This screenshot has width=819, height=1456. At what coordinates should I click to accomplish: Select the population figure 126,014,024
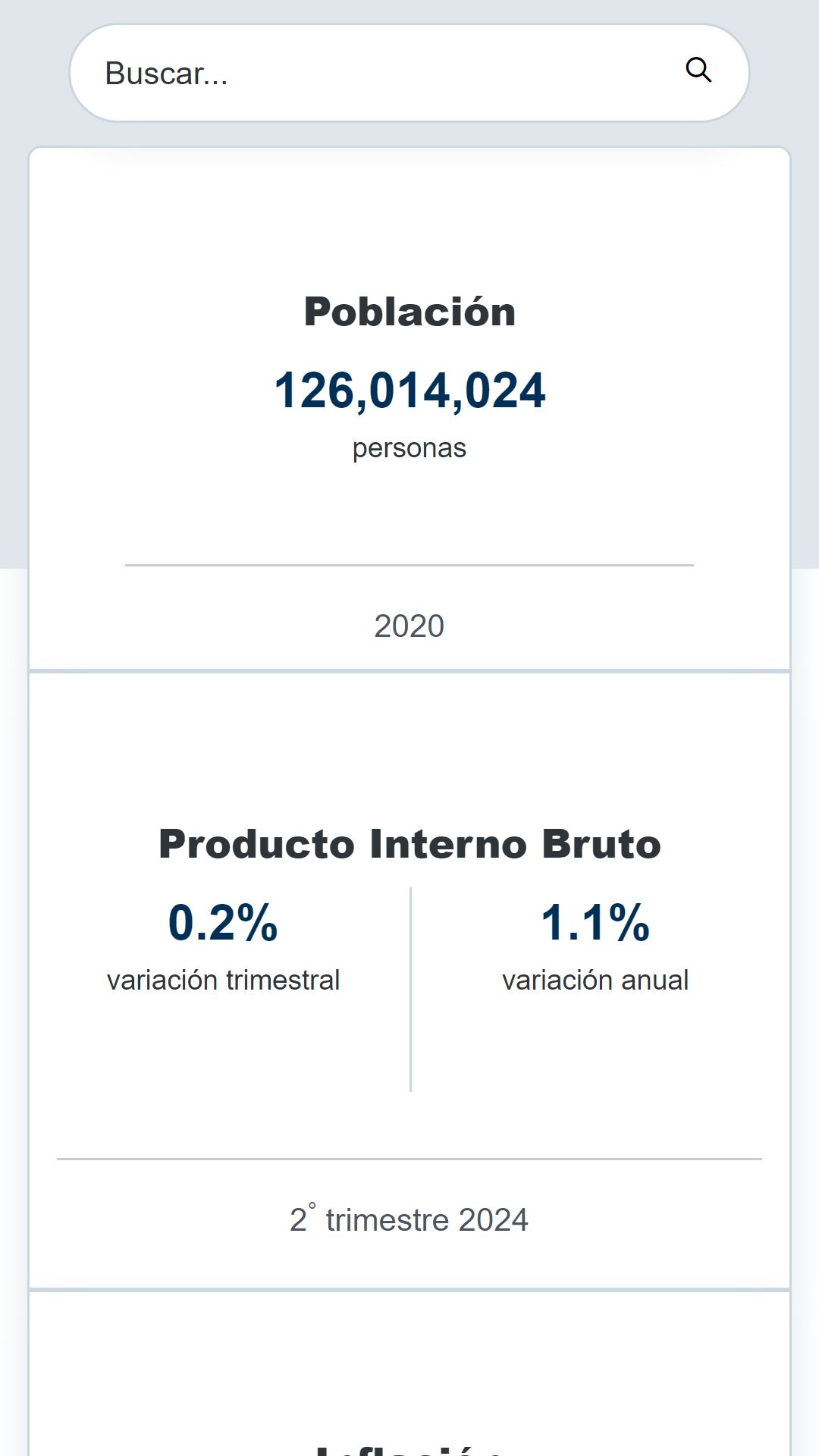click(409, 391)
